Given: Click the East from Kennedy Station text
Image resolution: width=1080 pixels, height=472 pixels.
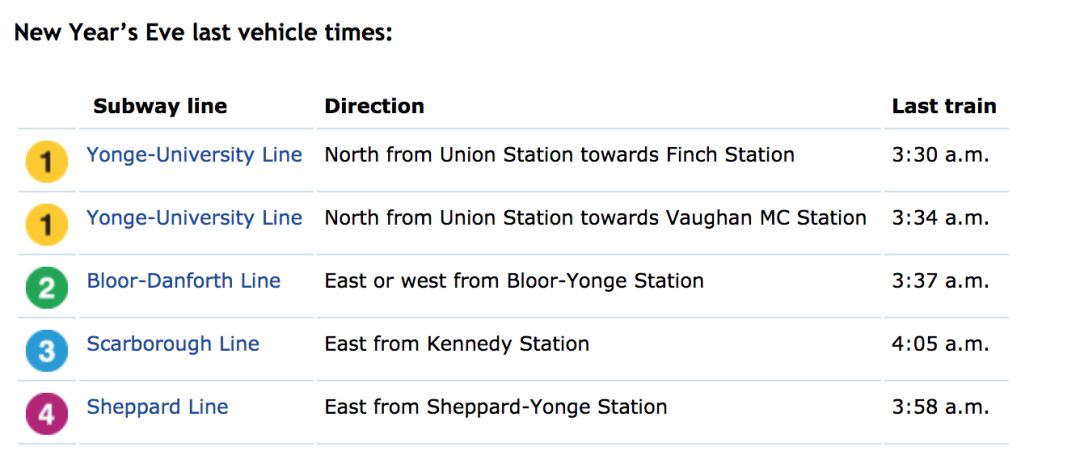Looking at the screenshot, I should tap(457, 344).
